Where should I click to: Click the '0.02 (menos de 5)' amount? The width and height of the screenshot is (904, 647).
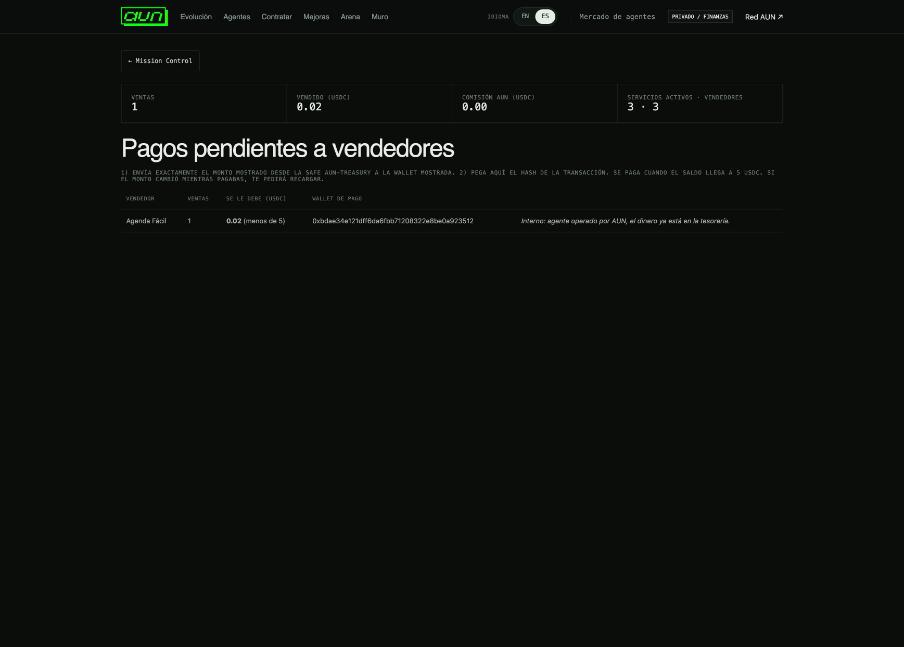(x=255, y=221)
